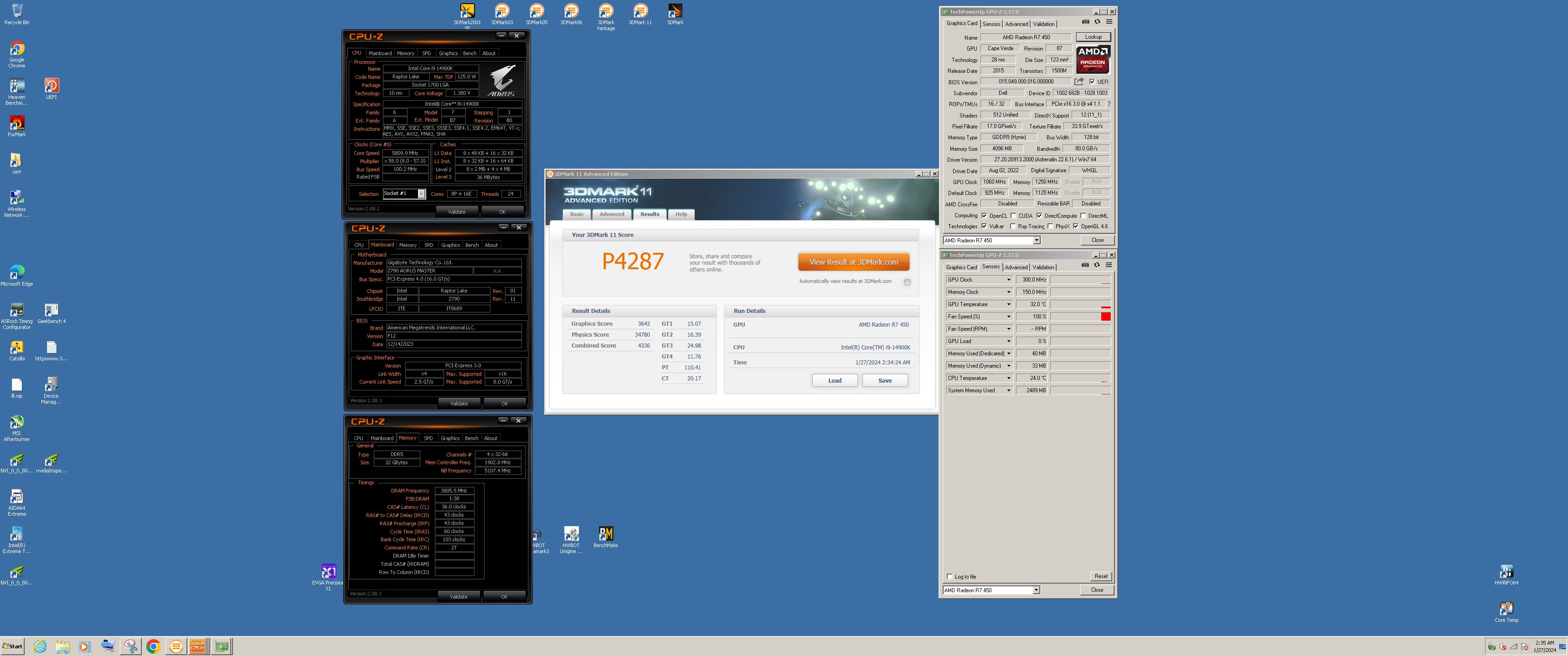Take GPU-Z screenshot in Graphics Card window

[x=1085, y=22]
